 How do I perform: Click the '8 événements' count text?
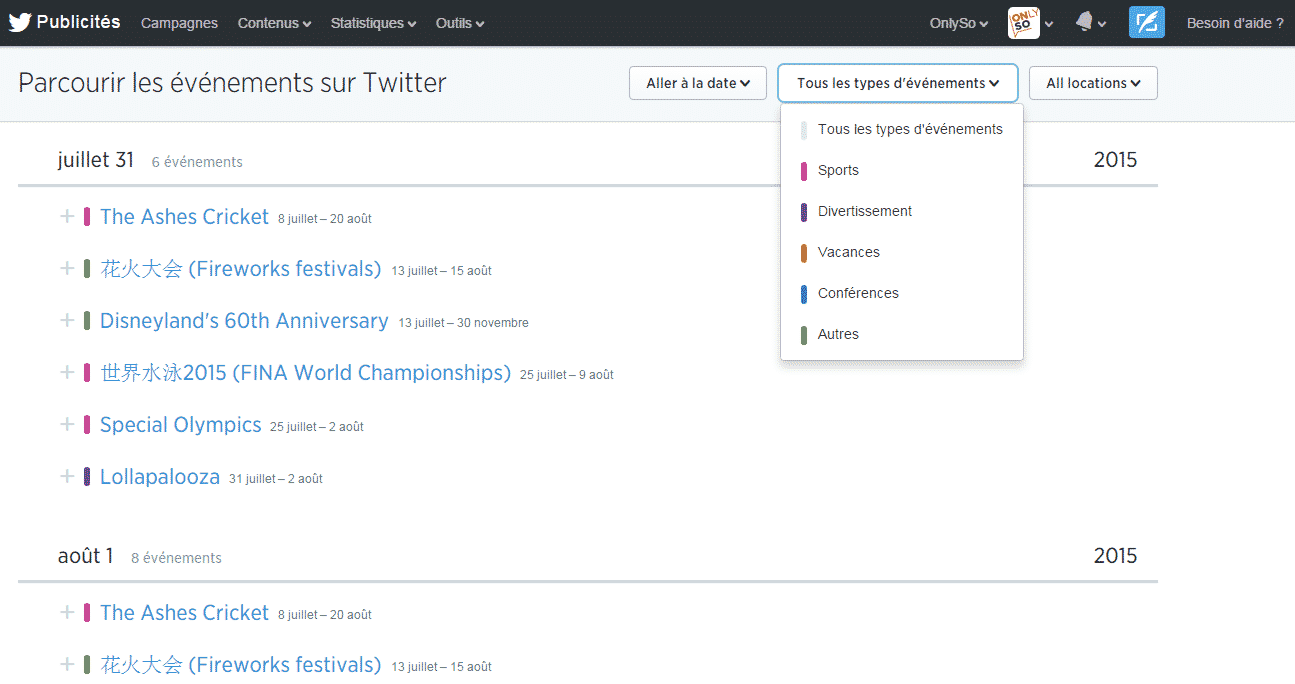pos(176,558)
